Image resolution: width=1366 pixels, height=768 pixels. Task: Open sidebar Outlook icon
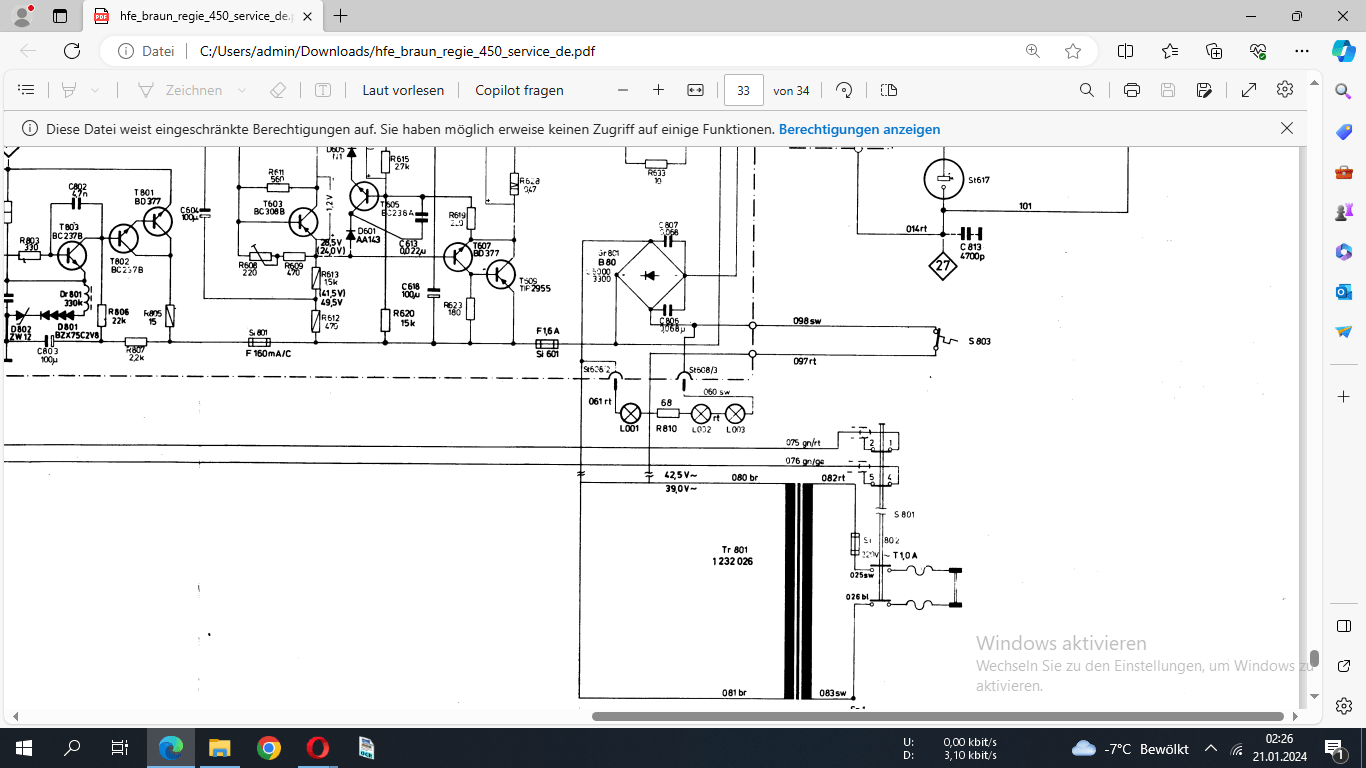tap(1343, 292)
